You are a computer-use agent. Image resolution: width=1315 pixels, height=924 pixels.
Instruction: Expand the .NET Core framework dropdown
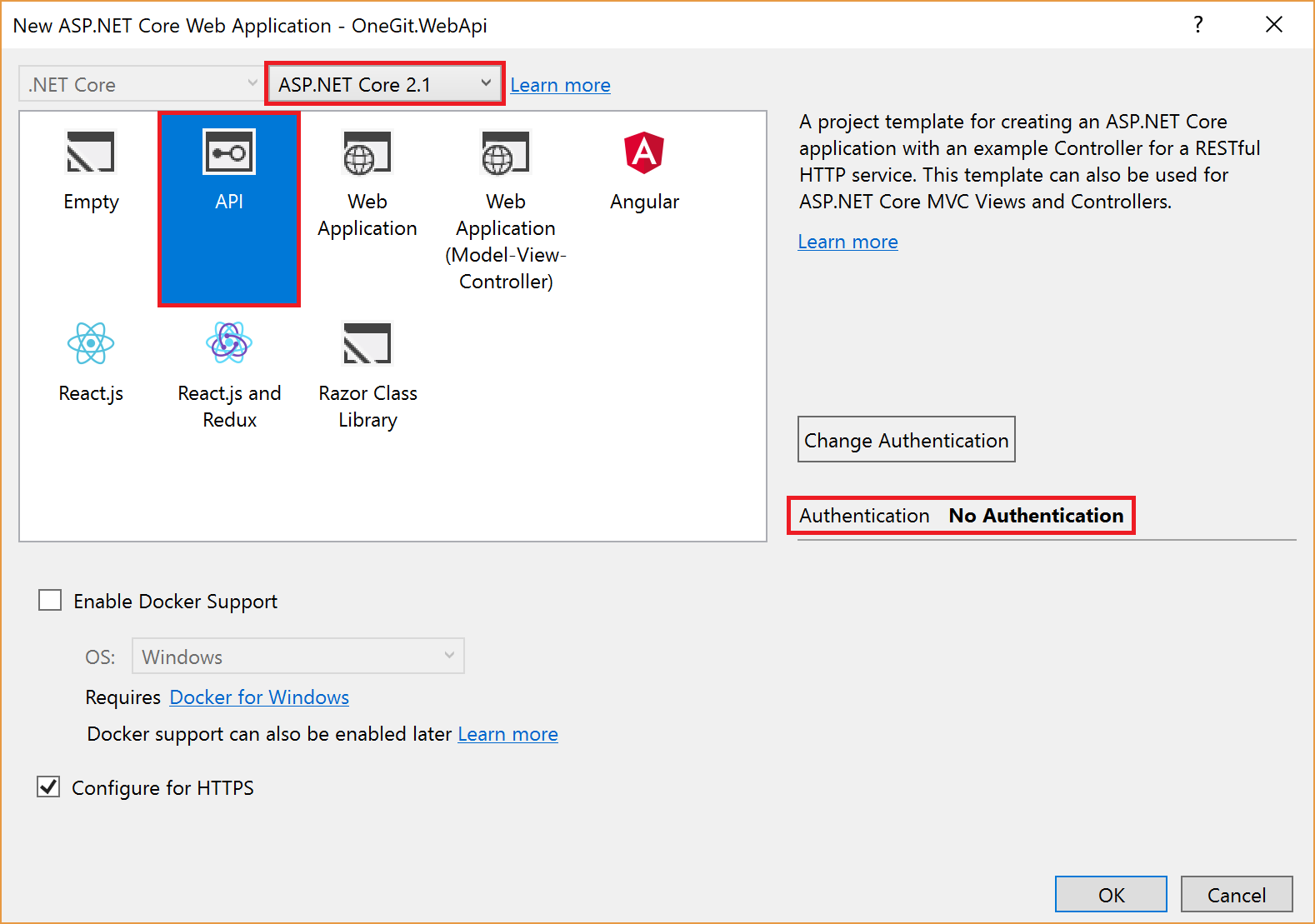click(140, 84)
